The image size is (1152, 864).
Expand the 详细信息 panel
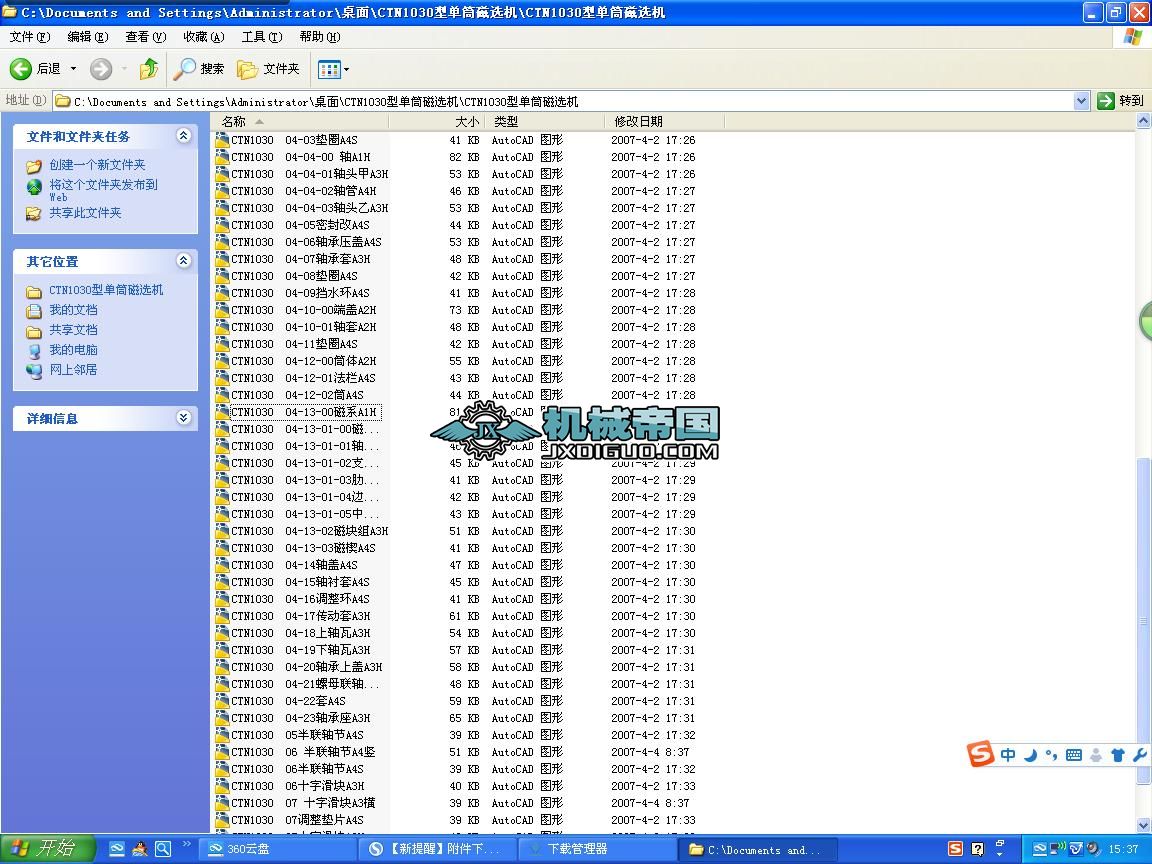tap(183, 418)
